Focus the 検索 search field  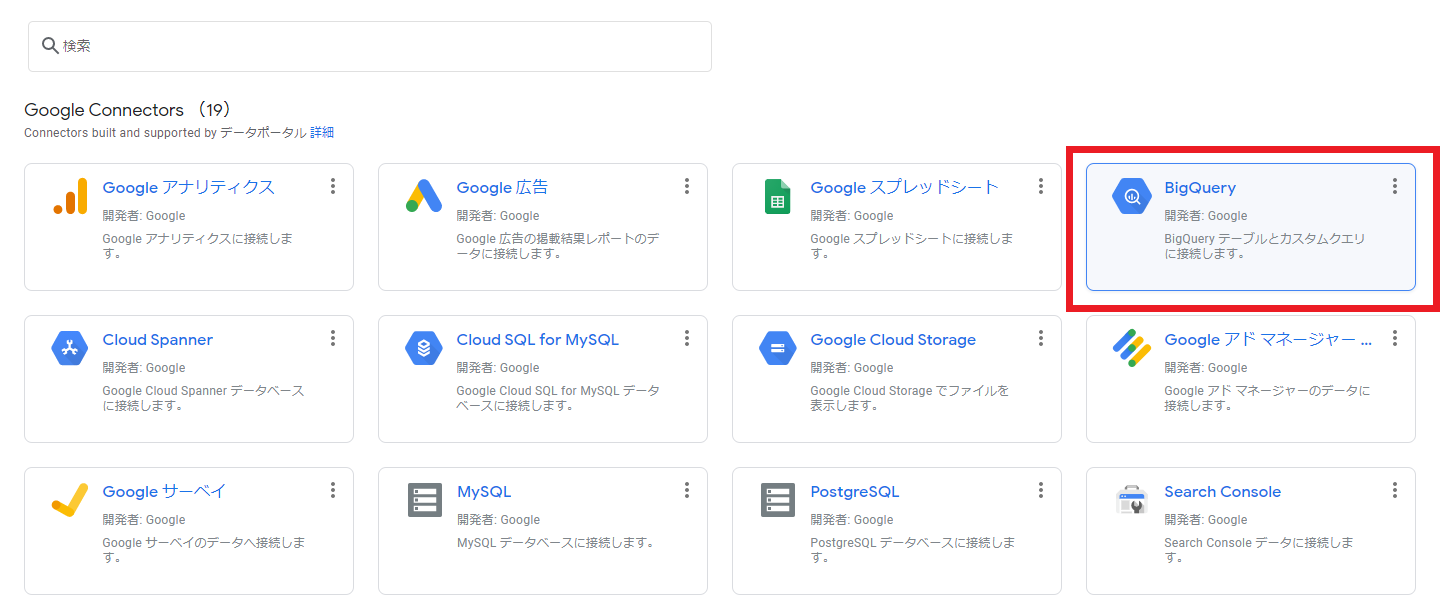tap(370, 46)
